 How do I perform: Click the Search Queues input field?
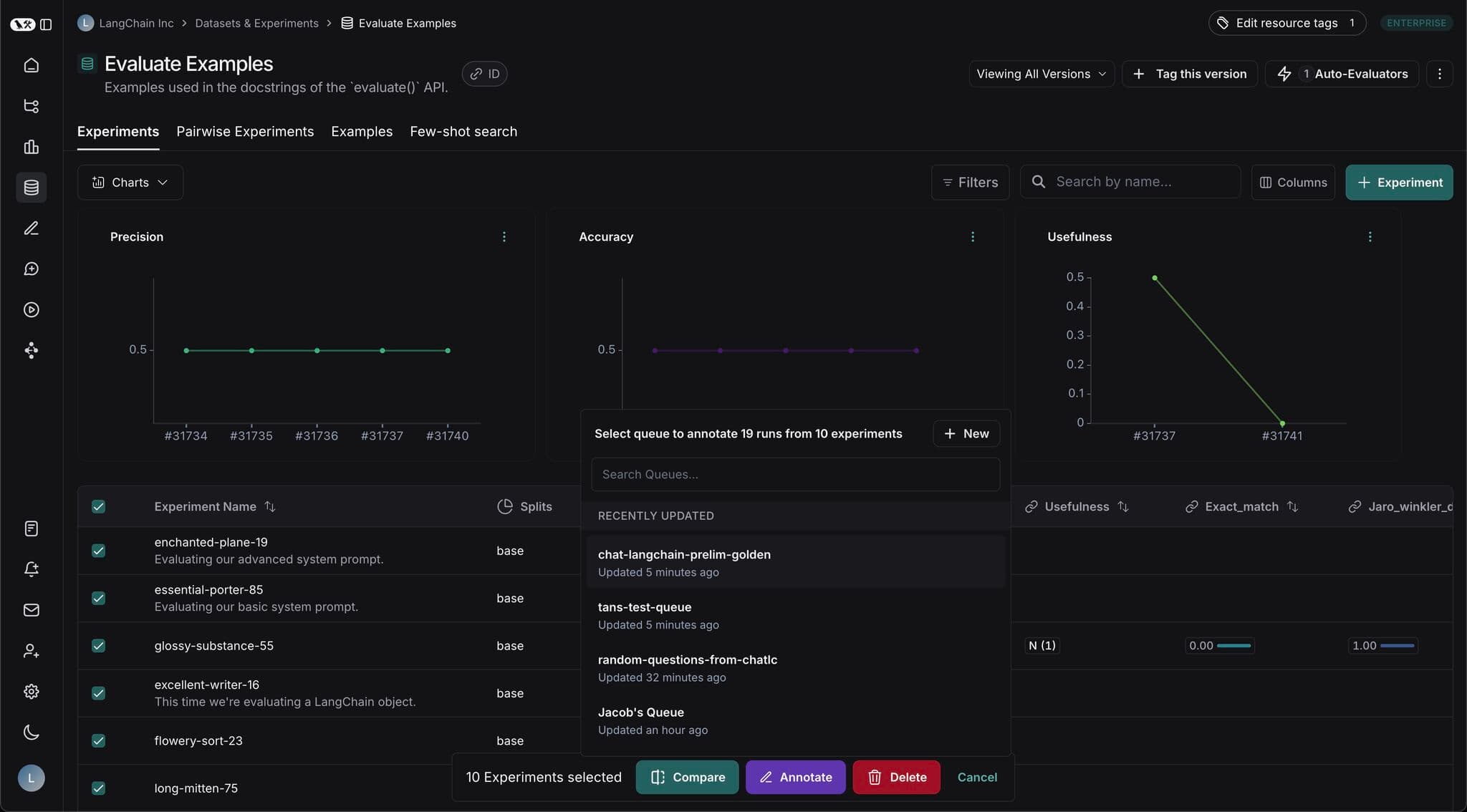click(795, 474)
